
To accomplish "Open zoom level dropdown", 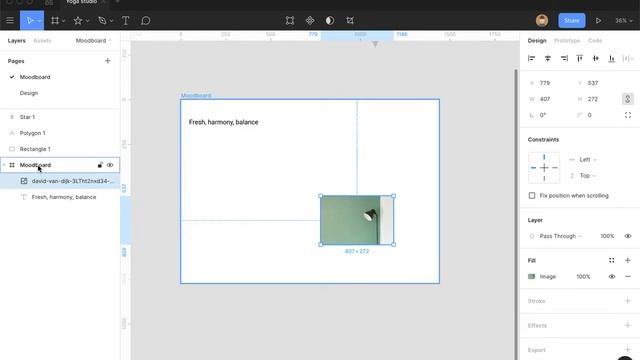I will (x=624, y=20).
